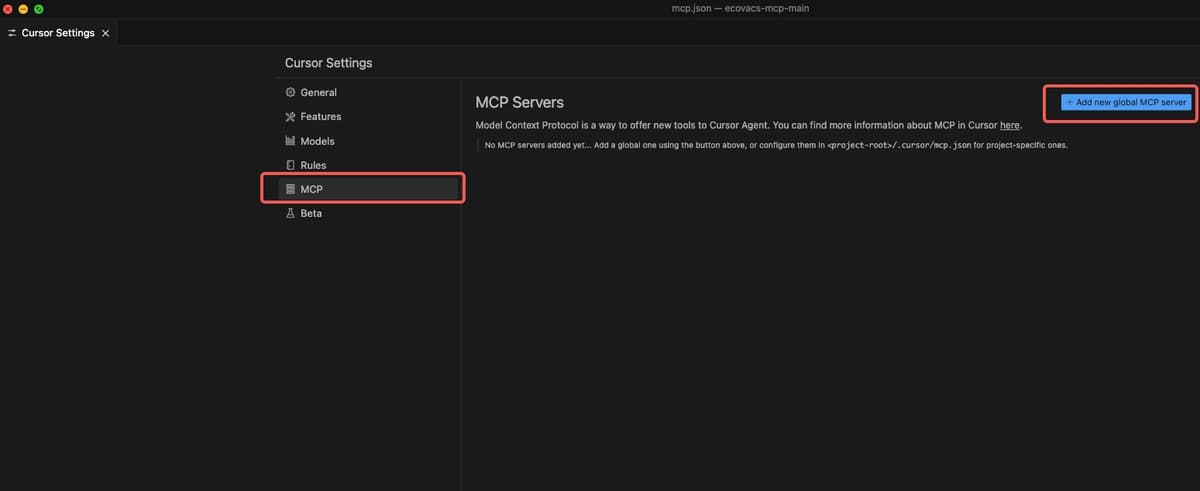The image size is (1200, 491).
Task: Close the Cursor Settings tab
Action: pos(106,33)
